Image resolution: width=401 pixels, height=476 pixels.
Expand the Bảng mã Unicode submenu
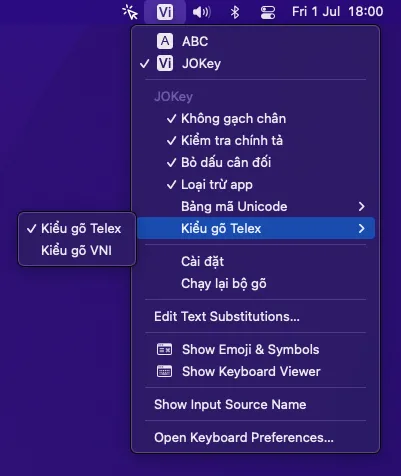coord(256,207)
